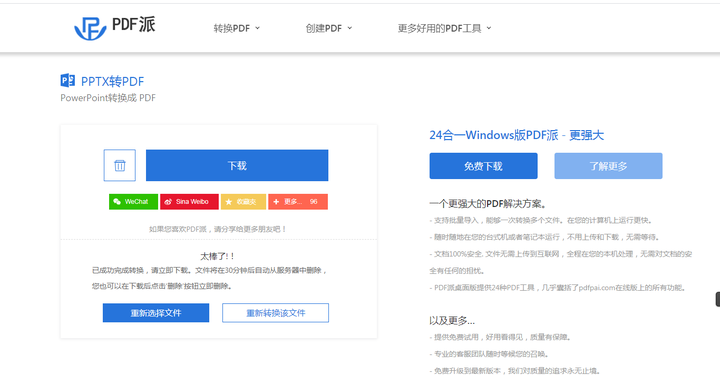Screen dimensions: 720x375
Task: Click the PowerPoint icon beside PPTX转PDF
Action: [68, 81]
